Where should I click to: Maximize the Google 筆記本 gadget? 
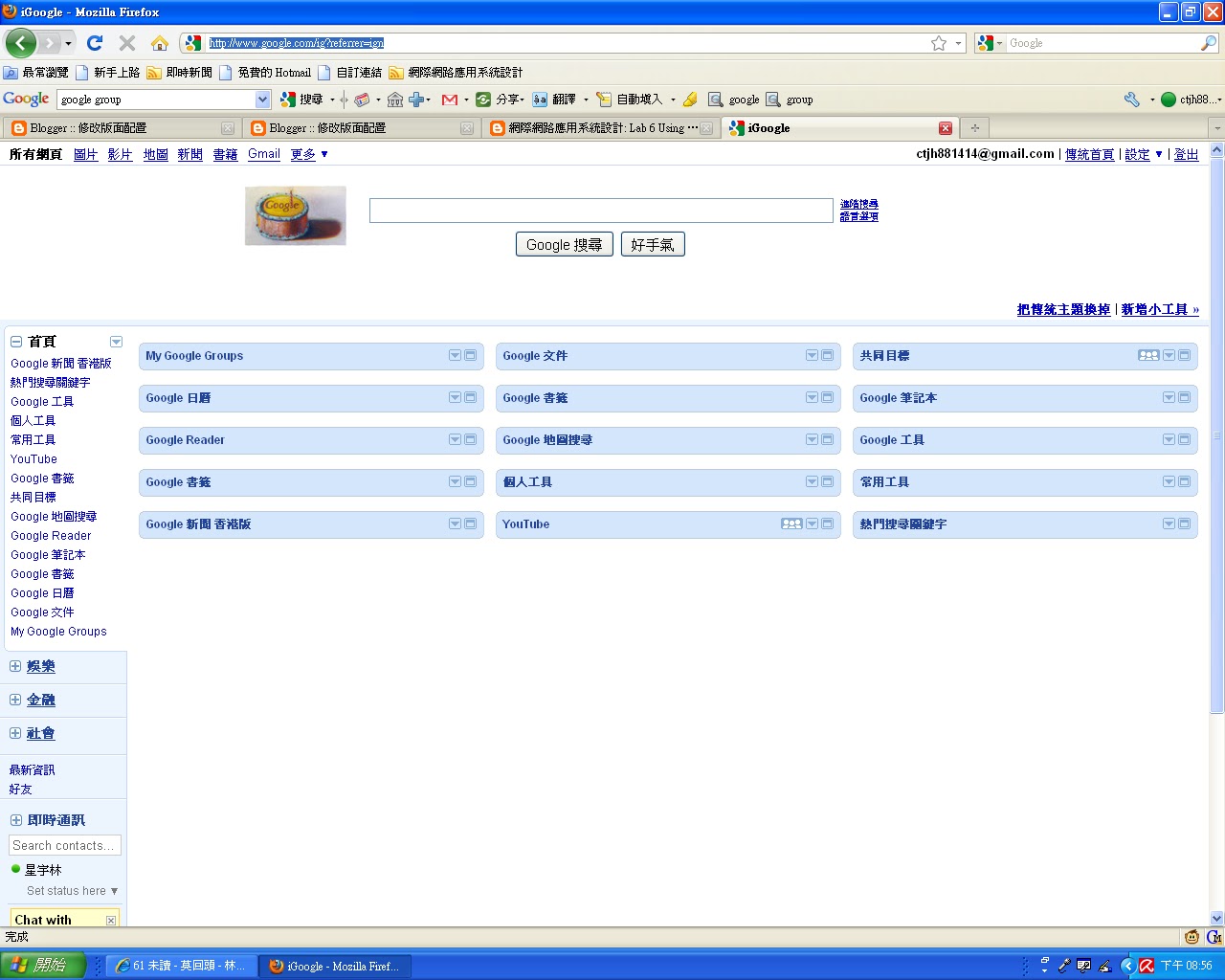pyautogui.click(x=1185, y=397)
